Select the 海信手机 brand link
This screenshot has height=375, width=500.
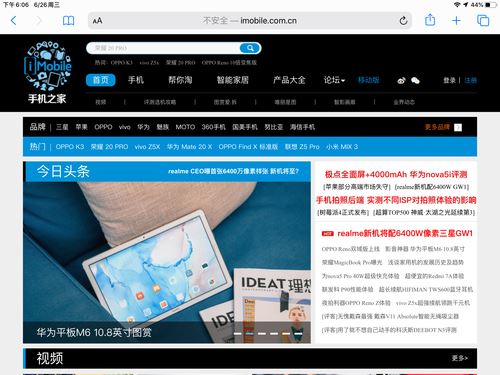pyautogui.click(x=302, y=127)
